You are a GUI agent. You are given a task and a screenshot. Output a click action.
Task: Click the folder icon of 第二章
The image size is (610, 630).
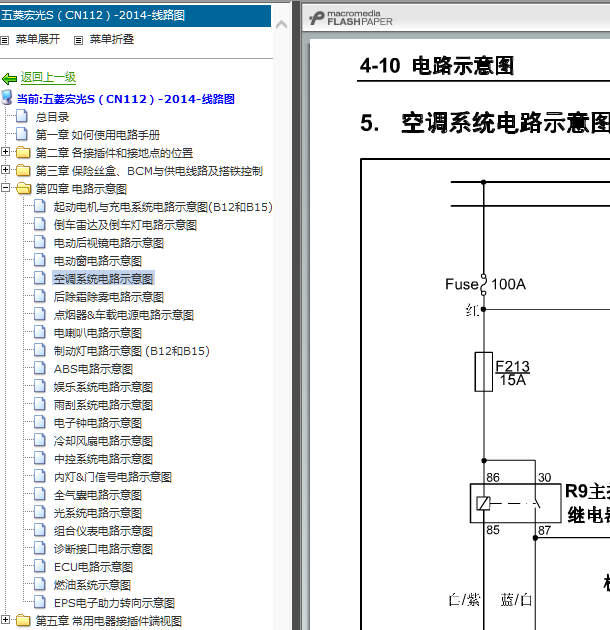(23, 153)
